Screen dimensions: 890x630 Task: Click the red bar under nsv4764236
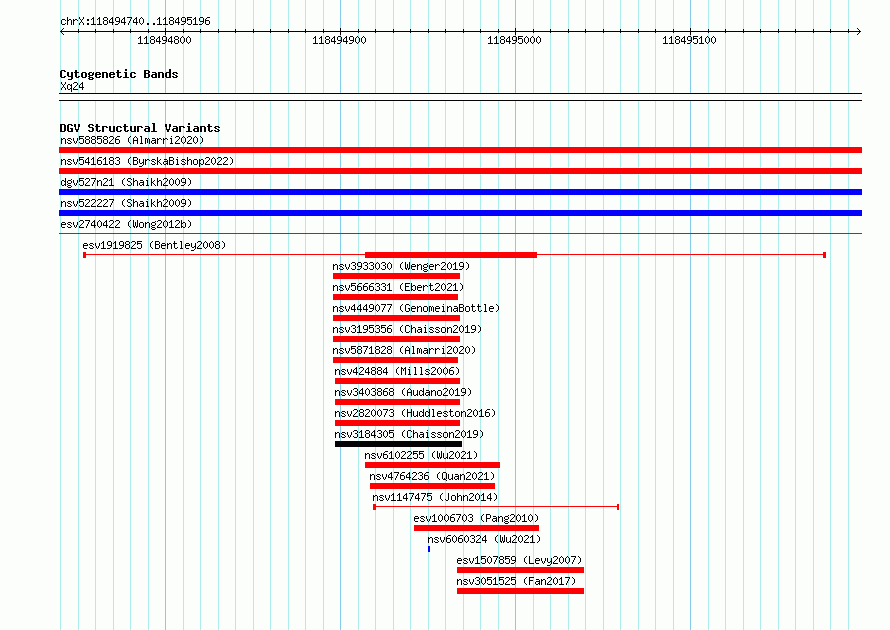click(433, 486)
